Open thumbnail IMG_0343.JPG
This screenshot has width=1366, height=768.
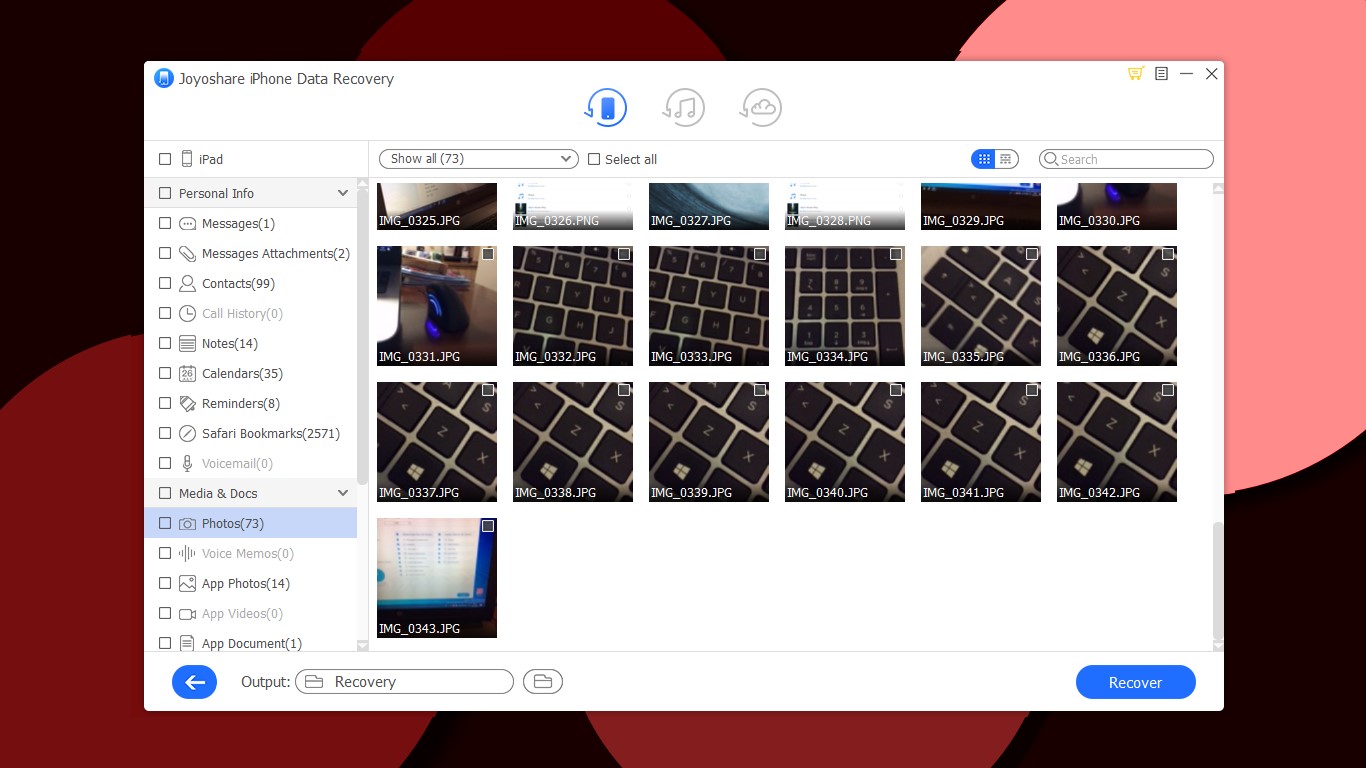tap(437, 578)
